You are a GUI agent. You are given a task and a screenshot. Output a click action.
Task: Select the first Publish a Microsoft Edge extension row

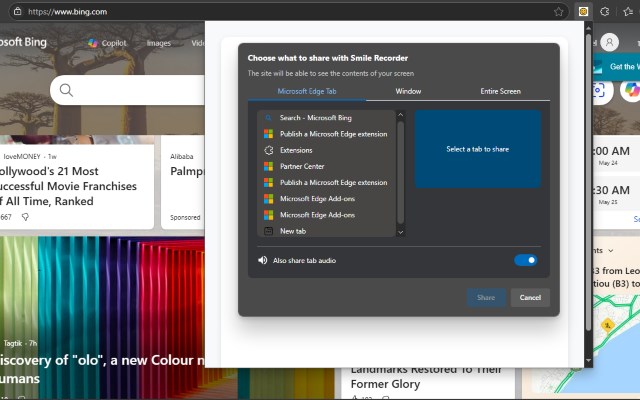pyautogui.click(x=326, y=134)
